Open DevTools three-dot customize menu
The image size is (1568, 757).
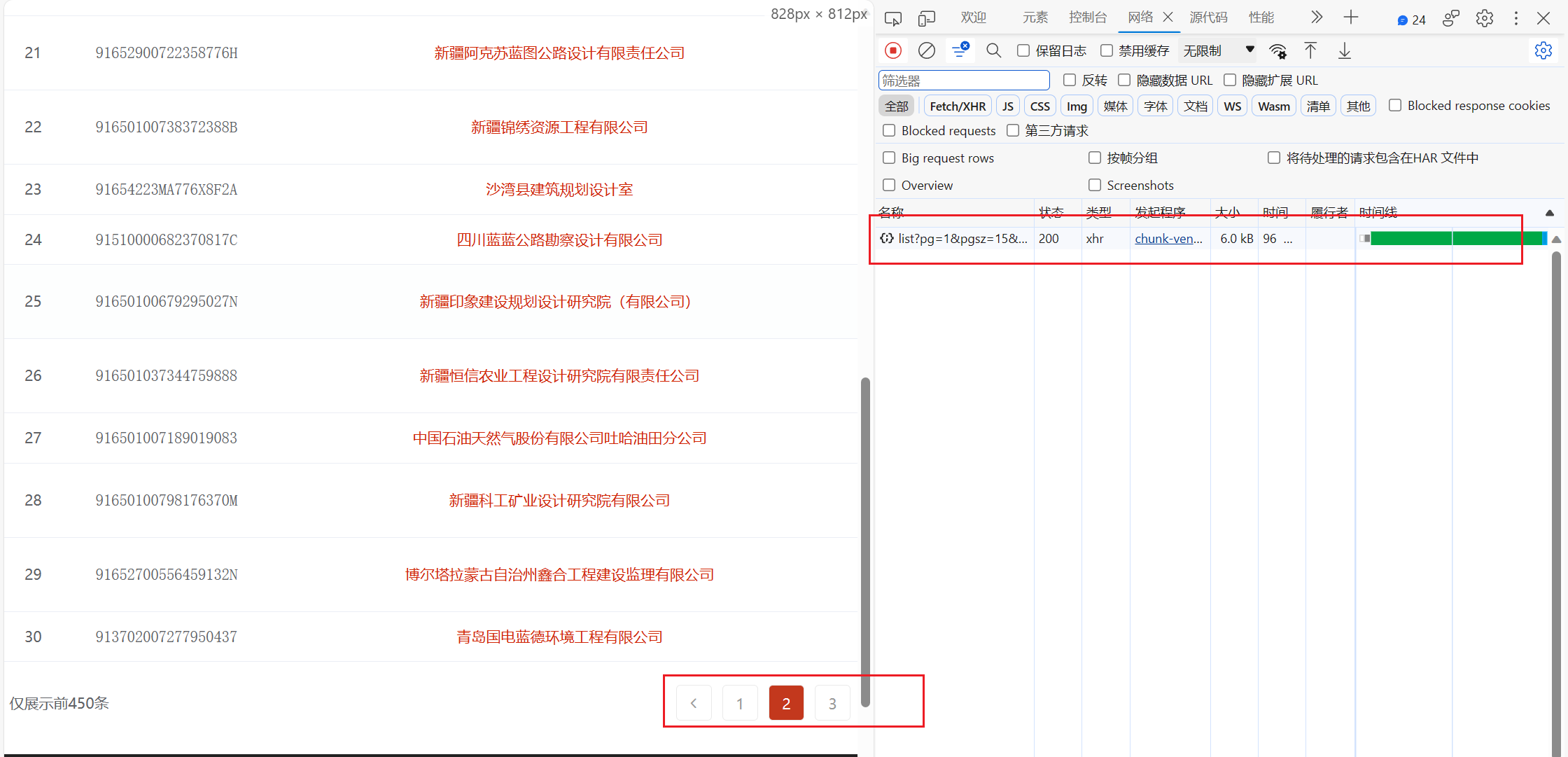pyautogui.click(x=1516, y=18)
